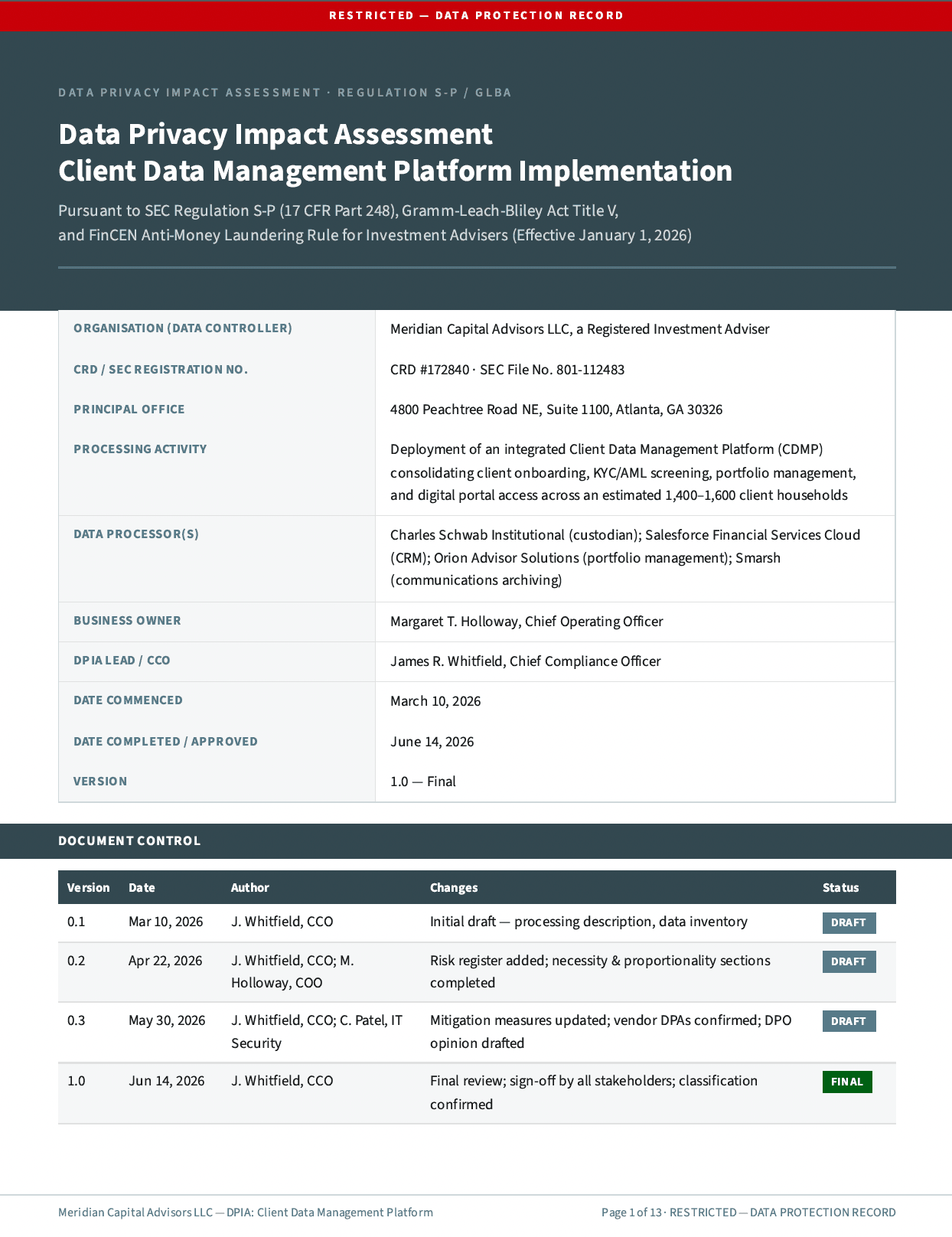Viewport: 952px width, 1237px height.
Task: Click the FINAL status badge for version 1.0
Action: 847,1082
